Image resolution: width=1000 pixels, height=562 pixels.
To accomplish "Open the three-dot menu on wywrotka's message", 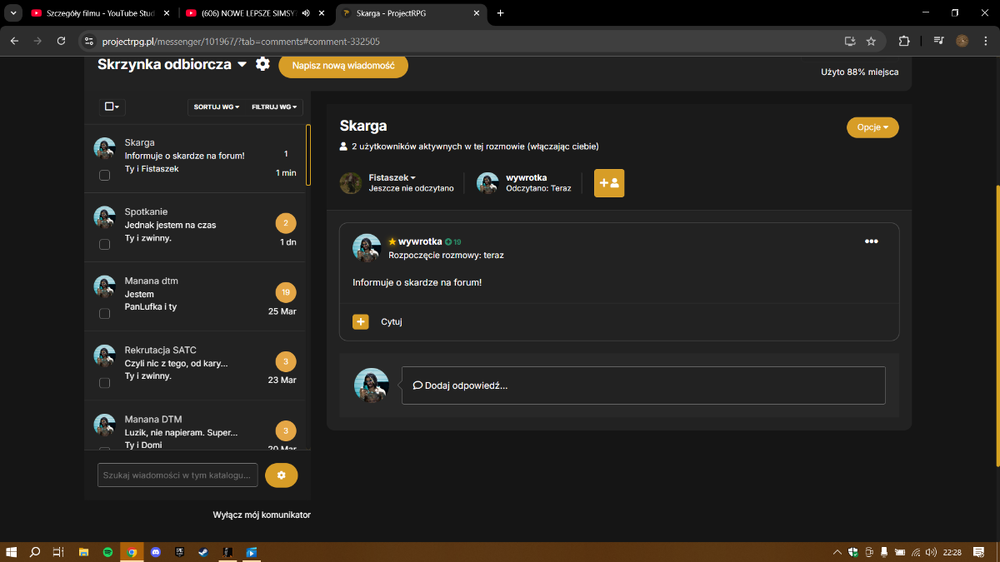I will (871, 241).
